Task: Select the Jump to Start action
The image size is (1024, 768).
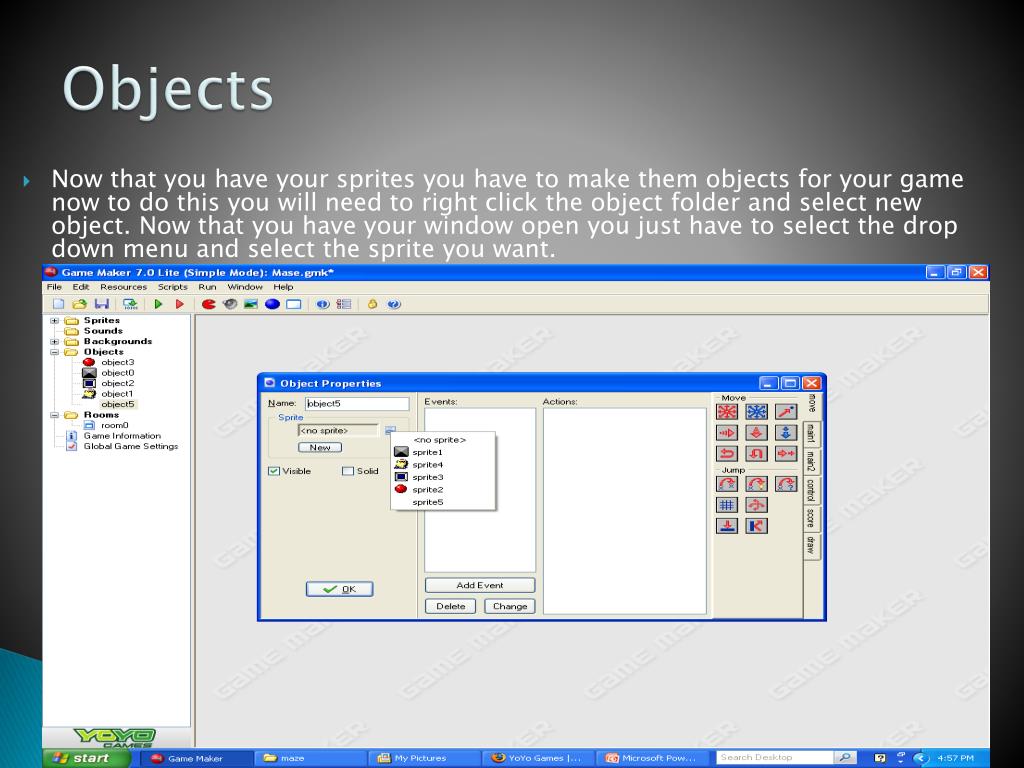Action: pos(756,484)
